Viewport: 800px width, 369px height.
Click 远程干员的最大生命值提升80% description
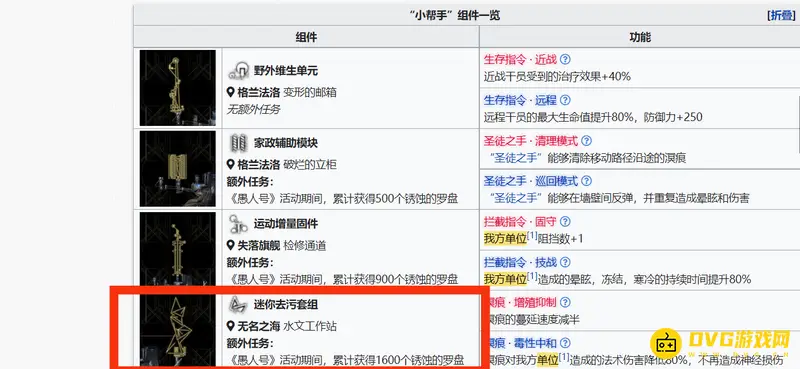point(593,117)
